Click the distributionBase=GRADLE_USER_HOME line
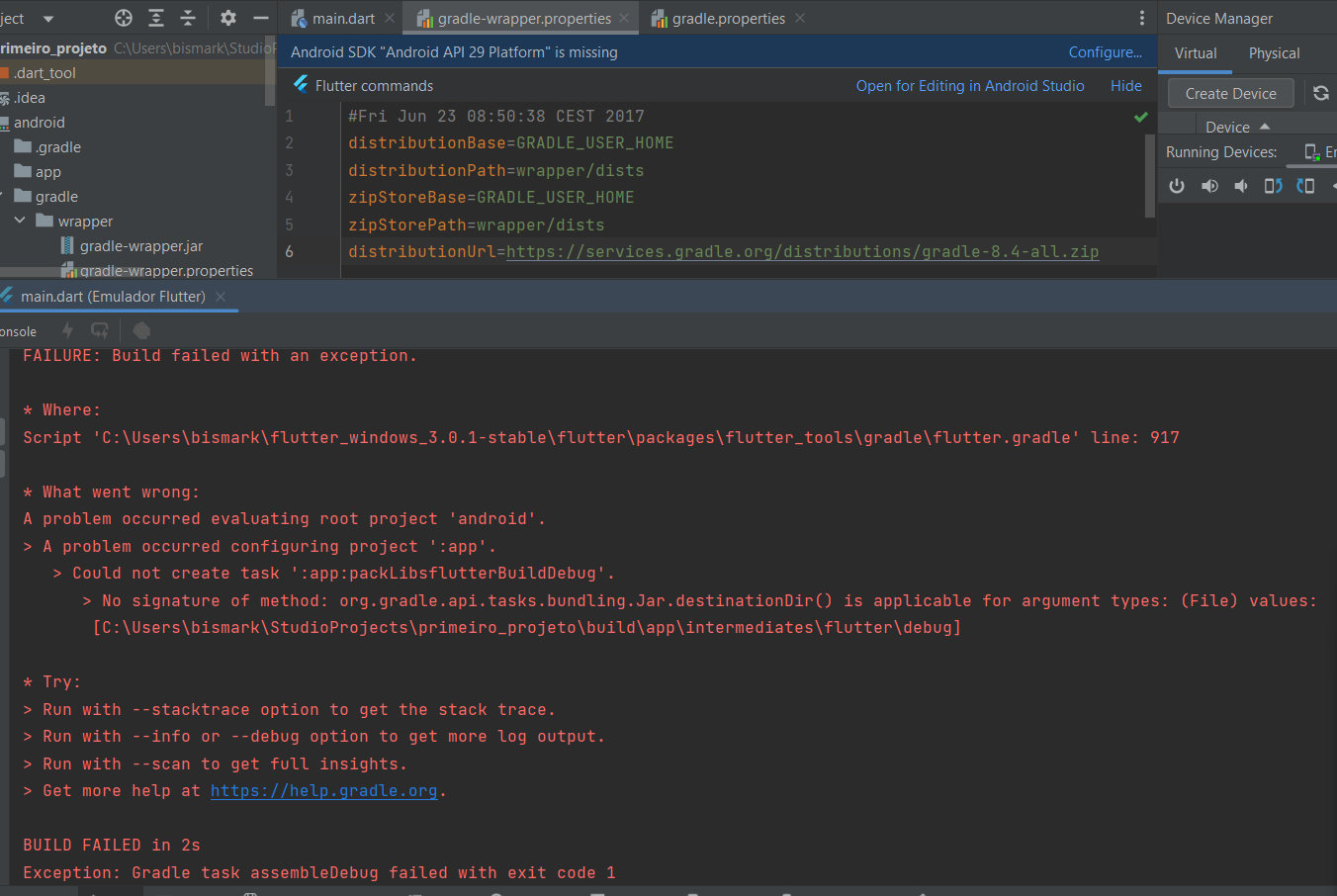1337x896 pixels. pyautogui.click(x=510, y=142)
